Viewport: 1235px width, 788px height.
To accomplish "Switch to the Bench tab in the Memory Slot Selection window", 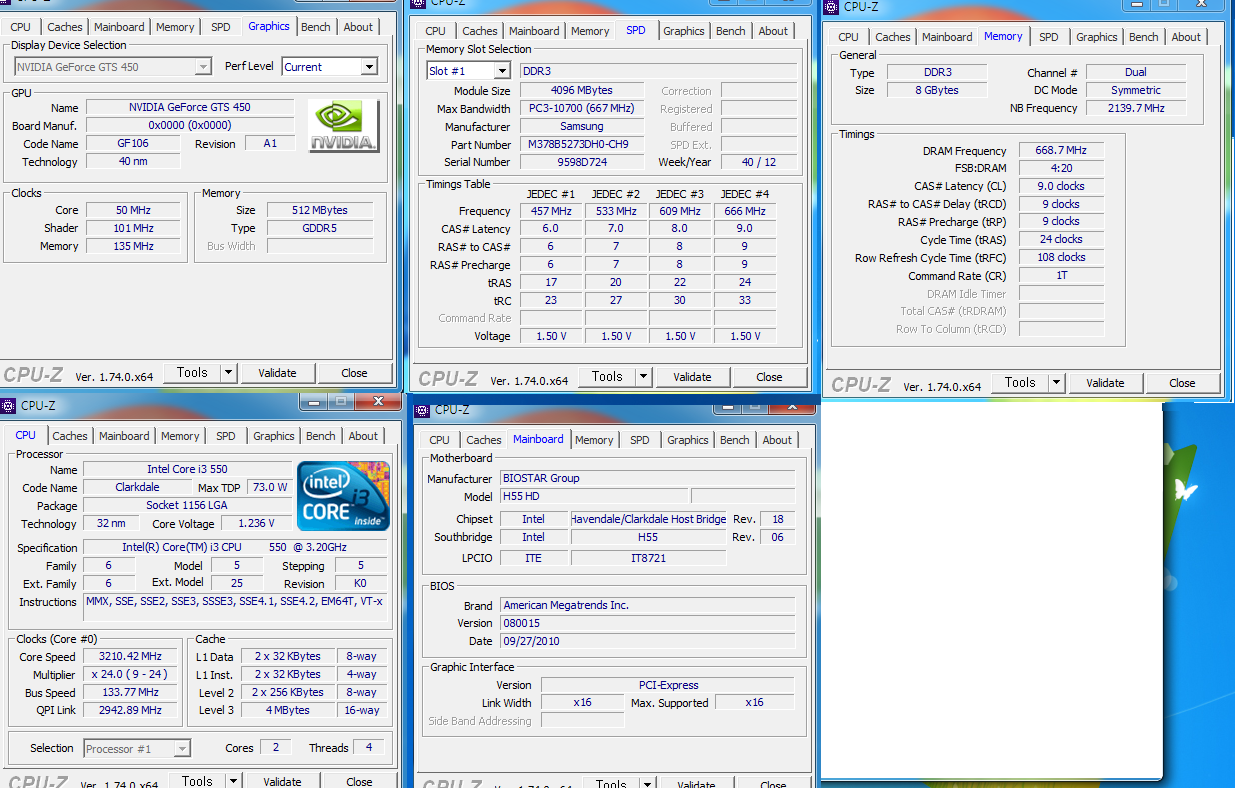I will [730, 31].
